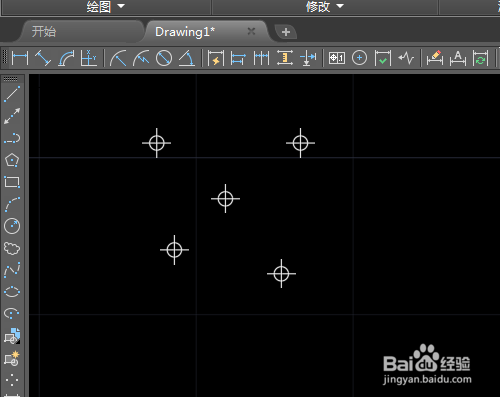Open a new drawing tab with plus
This screenshot has height=397, width=500.
[286, 32]
